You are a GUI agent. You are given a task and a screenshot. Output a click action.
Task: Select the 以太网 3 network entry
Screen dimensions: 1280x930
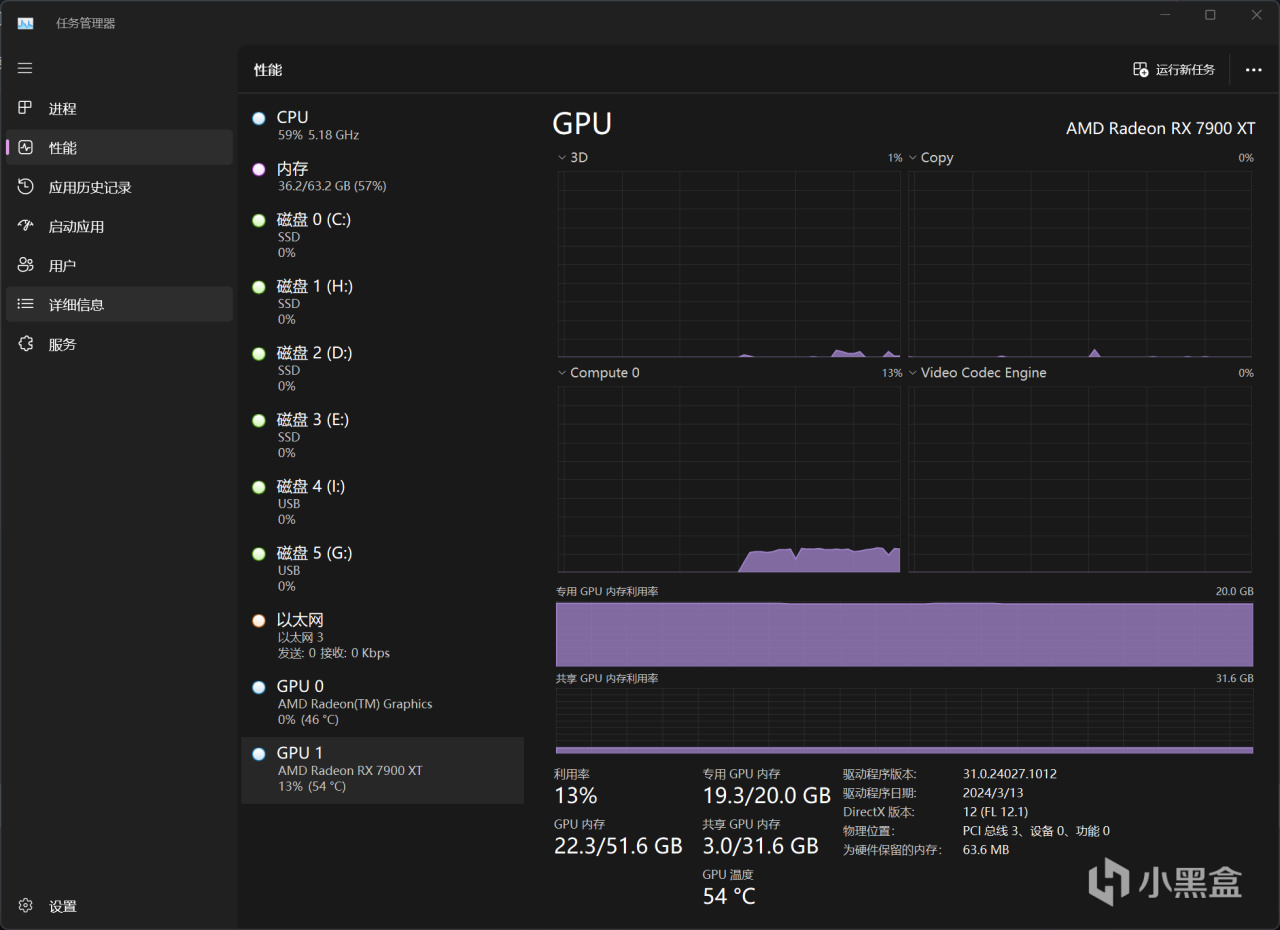tap(382, 636)
